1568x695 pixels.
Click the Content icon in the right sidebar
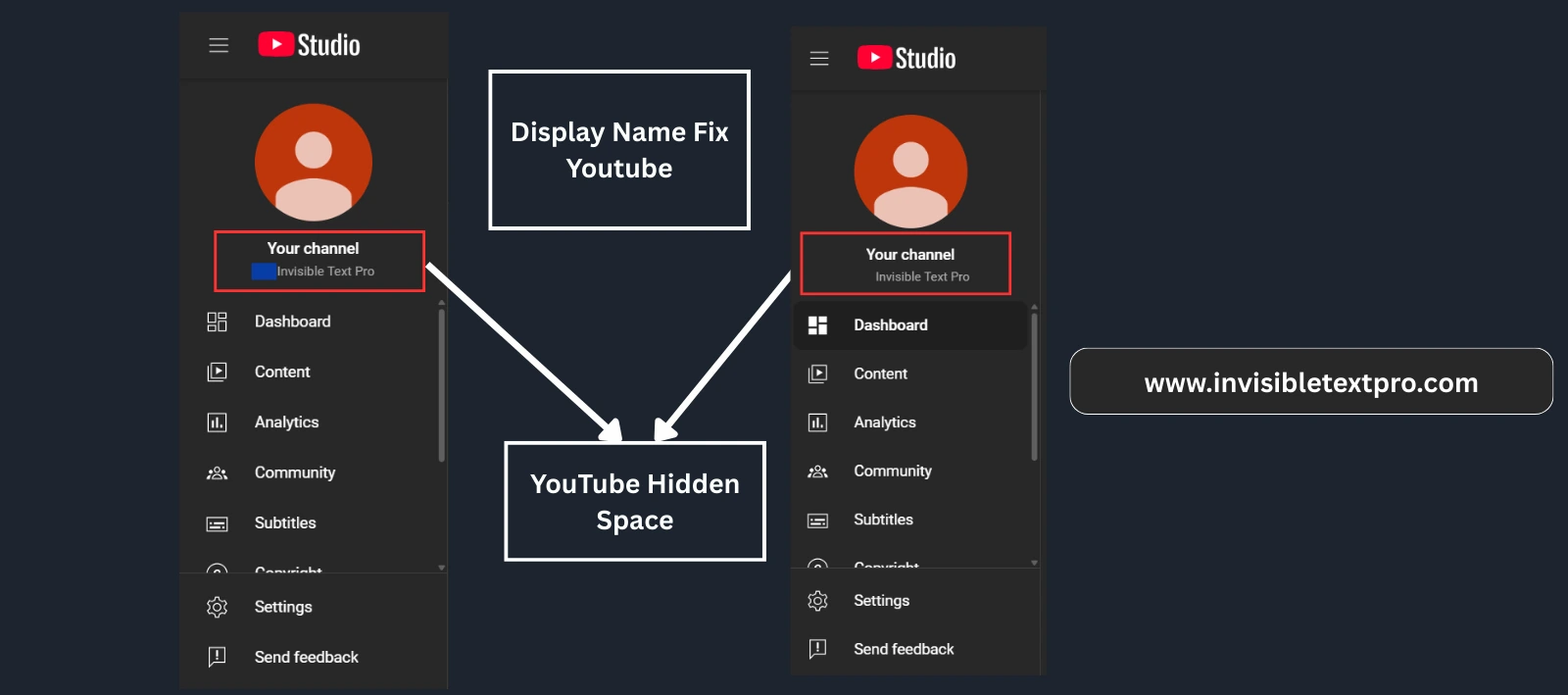coord(817,373)
